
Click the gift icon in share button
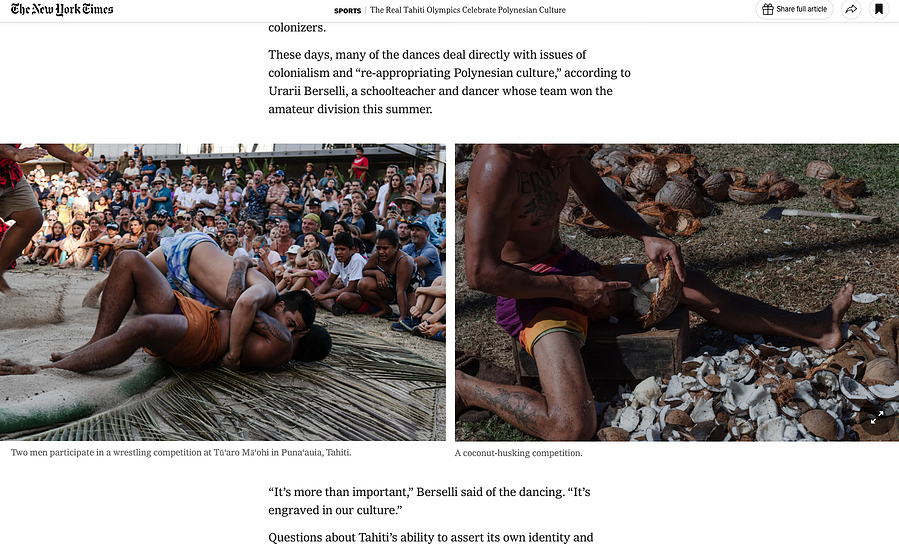tap(767, 9)
